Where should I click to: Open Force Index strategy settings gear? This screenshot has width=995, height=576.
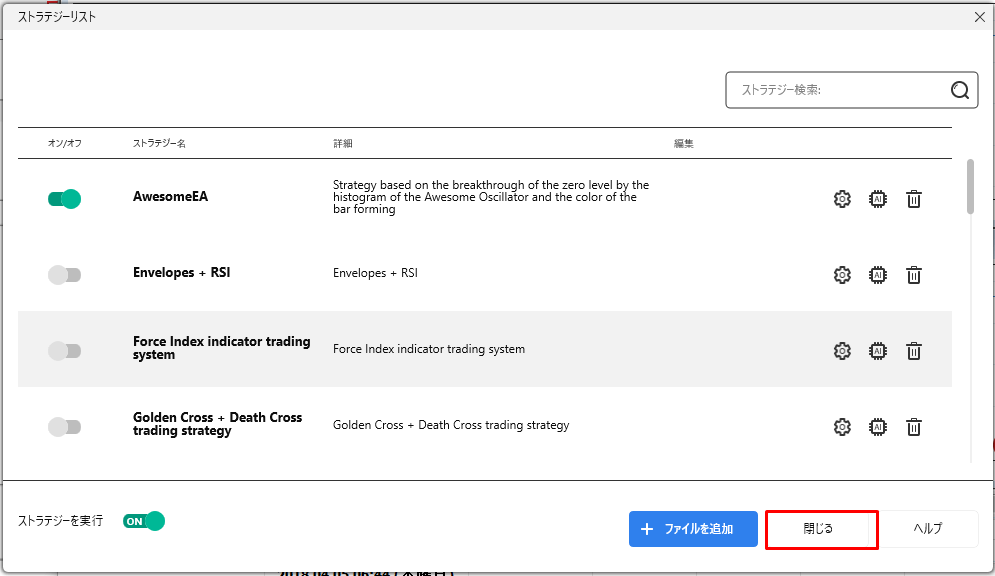(x=842, y=351)
